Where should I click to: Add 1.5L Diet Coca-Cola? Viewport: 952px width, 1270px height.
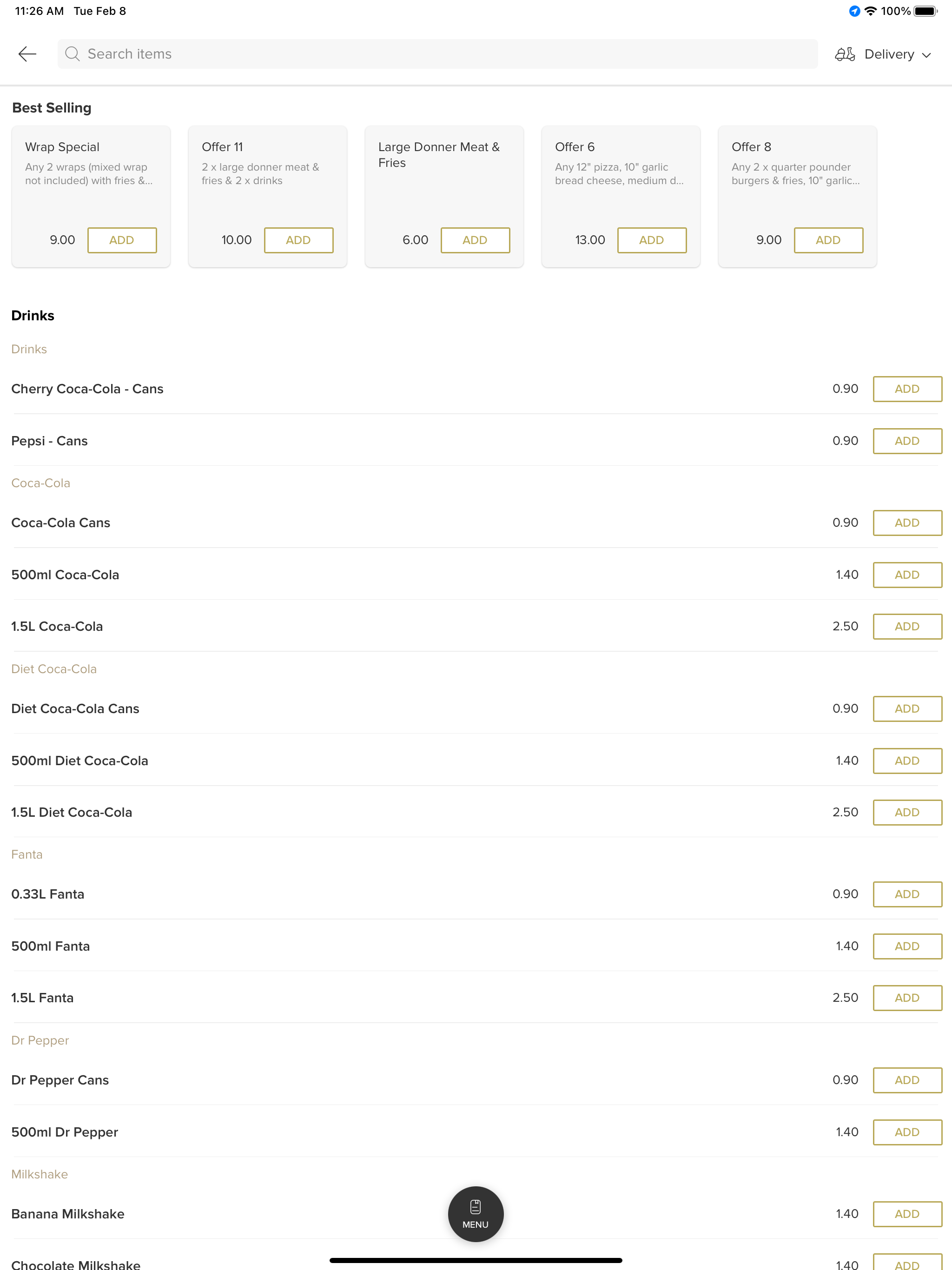907,813
